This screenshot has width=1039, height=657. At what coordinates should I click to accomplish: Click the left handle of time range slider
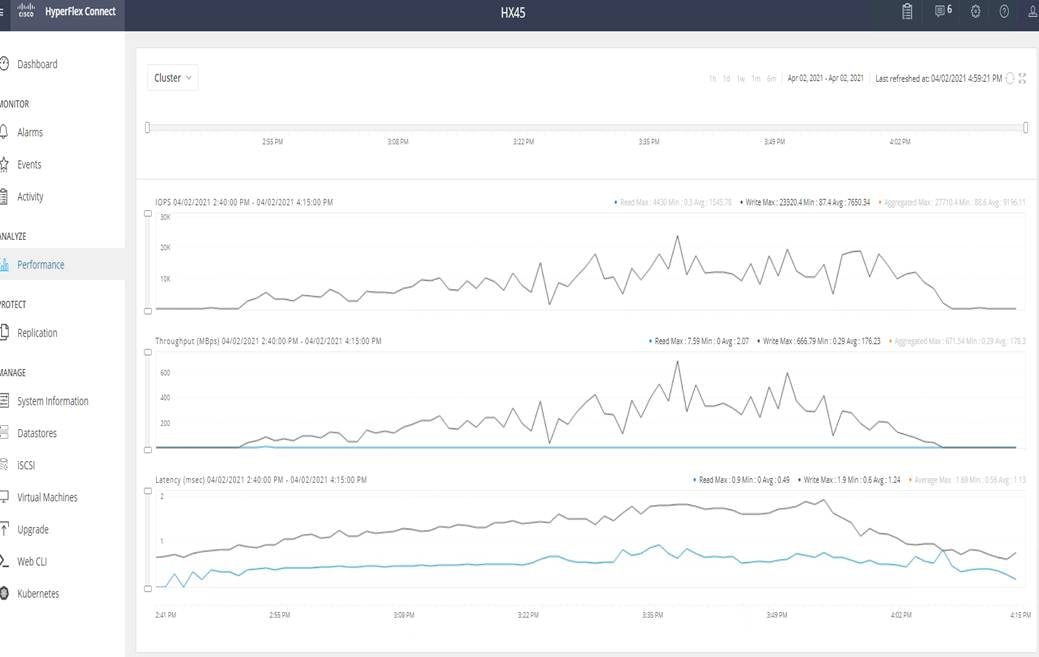pyautogui.click(x=147, y=127)
